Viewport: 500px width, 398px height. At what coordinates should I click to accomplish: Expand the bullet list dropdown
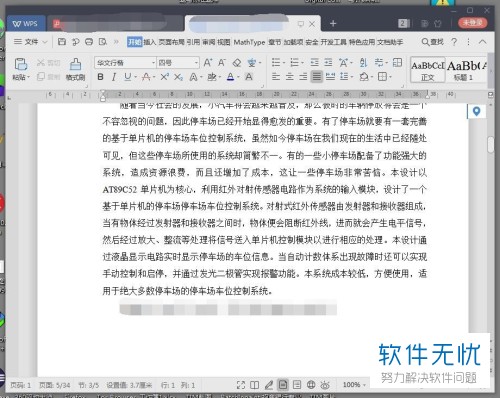coord(284,63)
